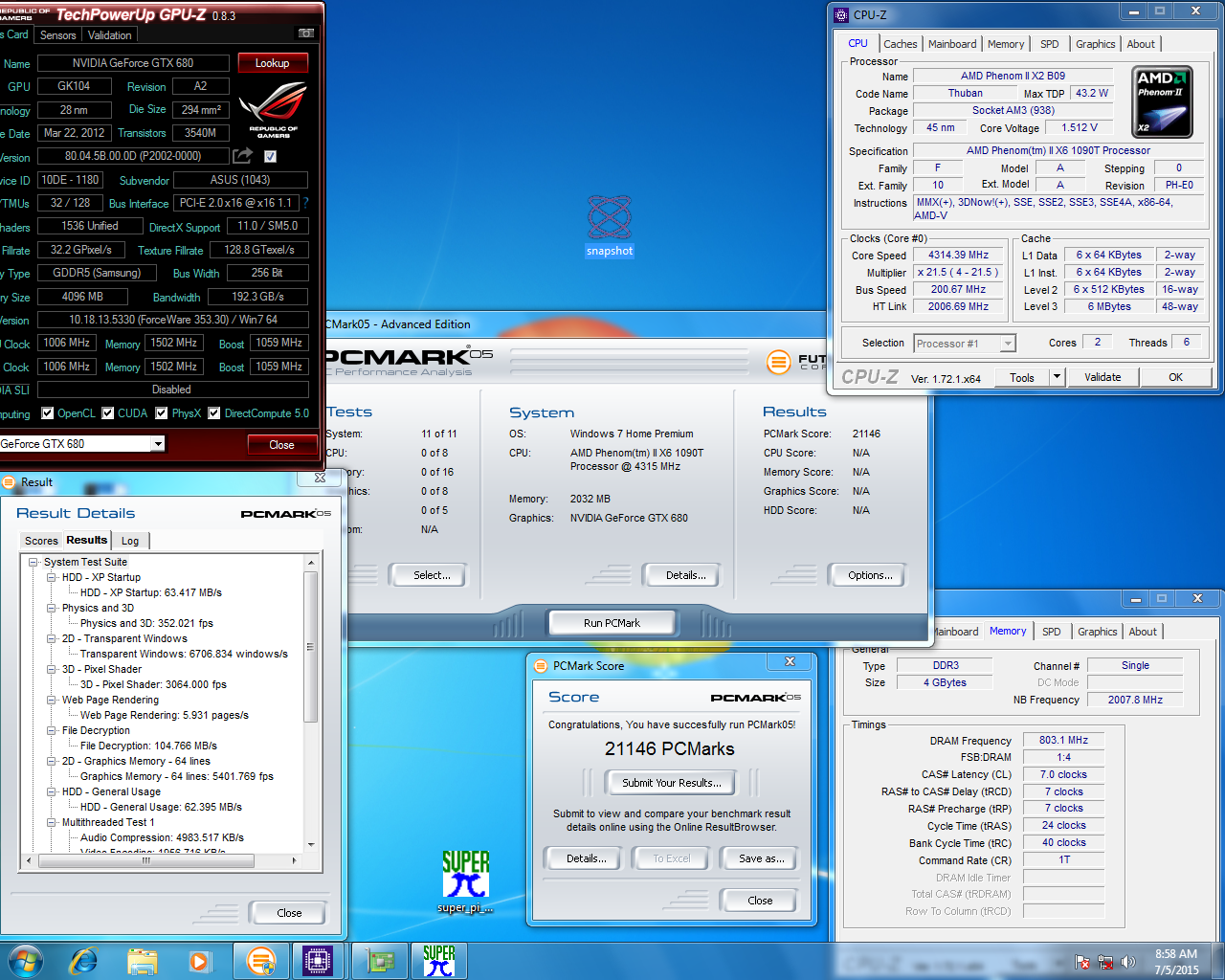Open Windows Media Player from taskbar
This screenshot has height=980, width=1225.
(x=199, y=960)
